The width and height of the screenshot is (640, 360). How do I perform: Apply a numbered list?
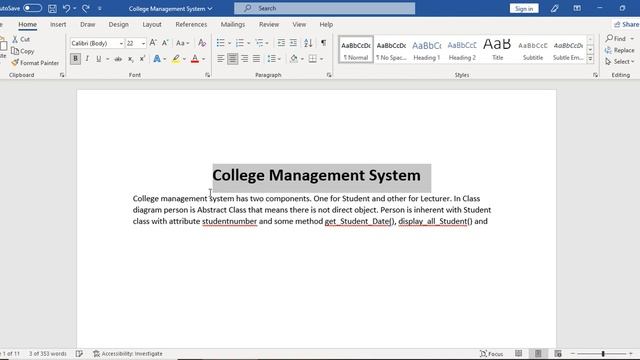click(x=240, y=43)
